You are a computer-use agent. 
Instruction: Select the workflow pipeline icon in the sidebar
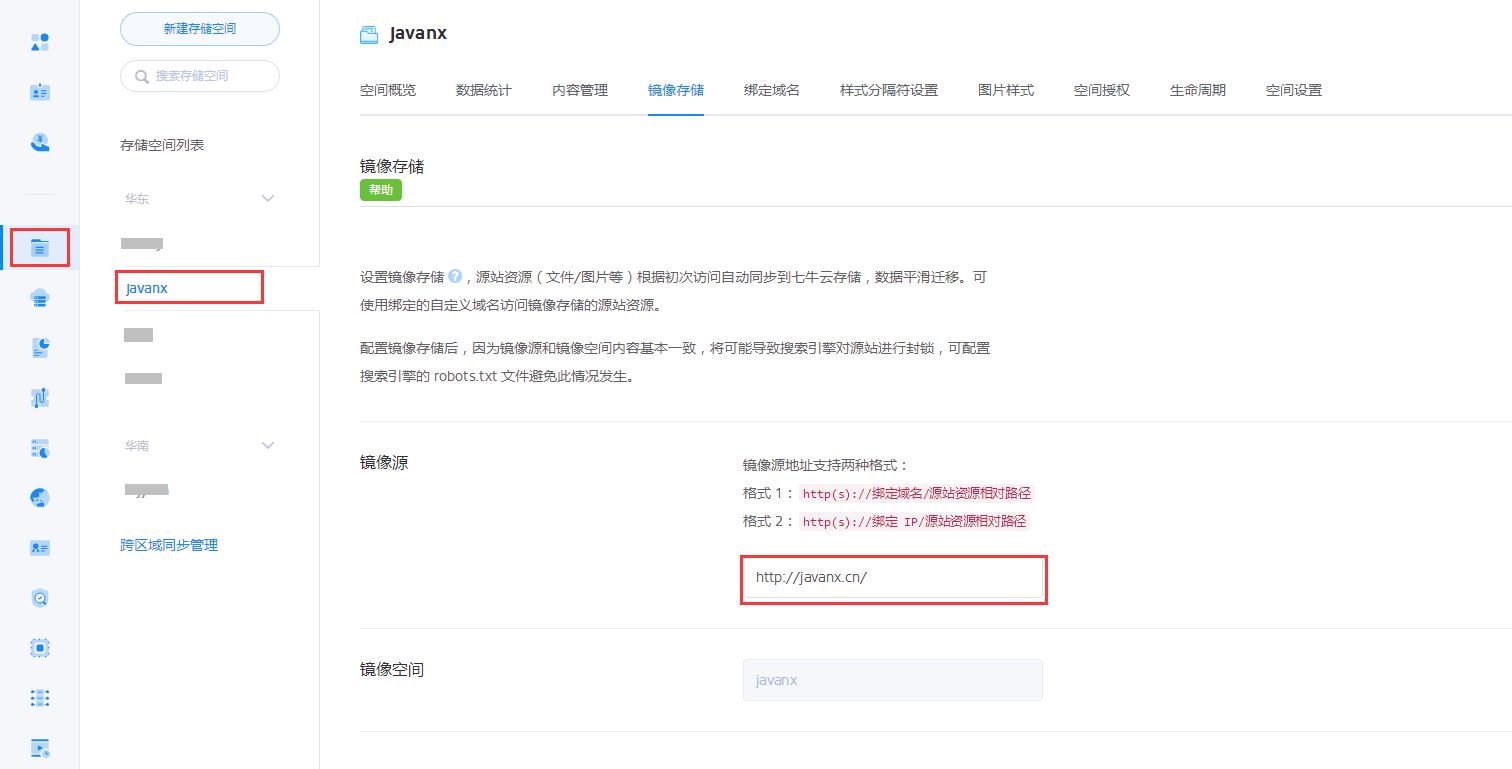(39, 397)
